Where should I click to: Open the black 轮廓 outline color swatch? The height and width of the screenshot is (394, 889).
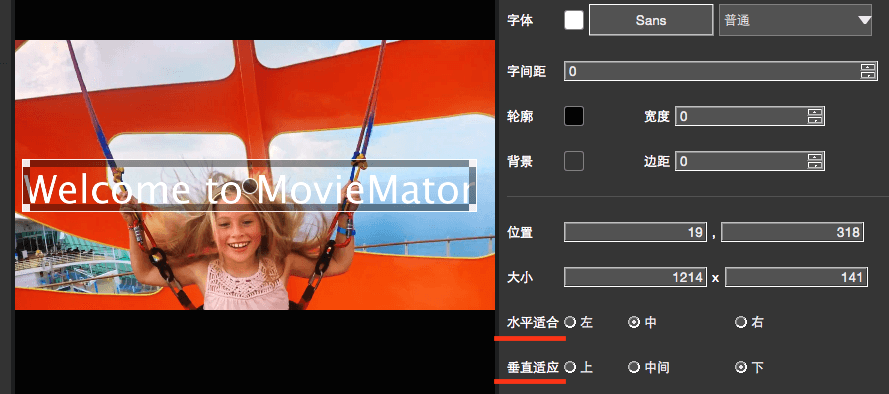point(574,116)
